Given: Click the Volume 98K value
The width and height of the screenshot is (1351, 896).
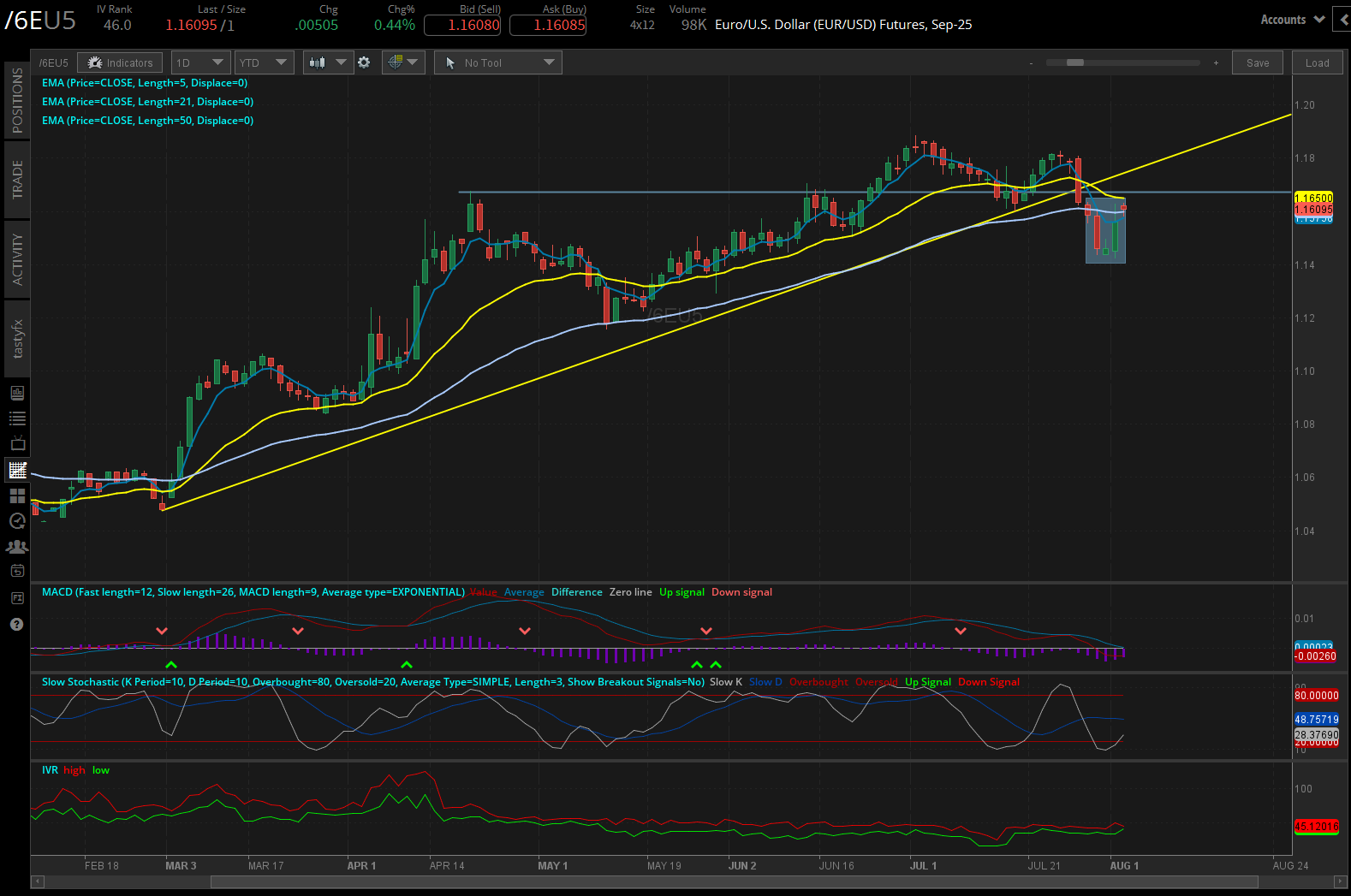Looking at the screenshot, I should (x=693, y=25).
